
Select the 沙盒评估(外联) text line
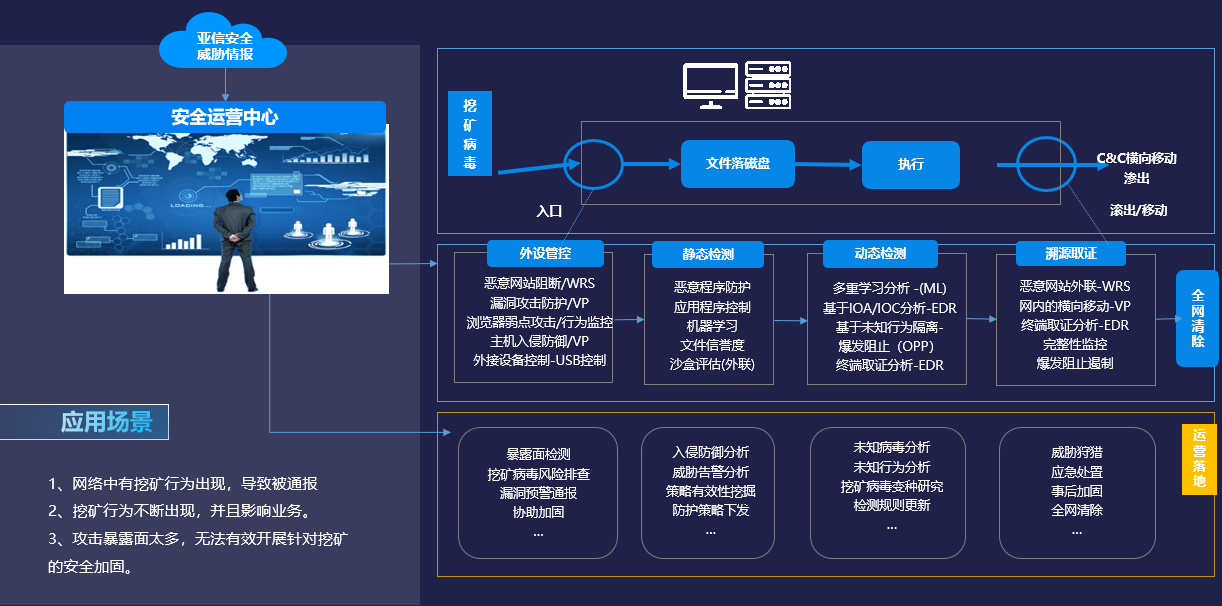(x=712, y=364)
